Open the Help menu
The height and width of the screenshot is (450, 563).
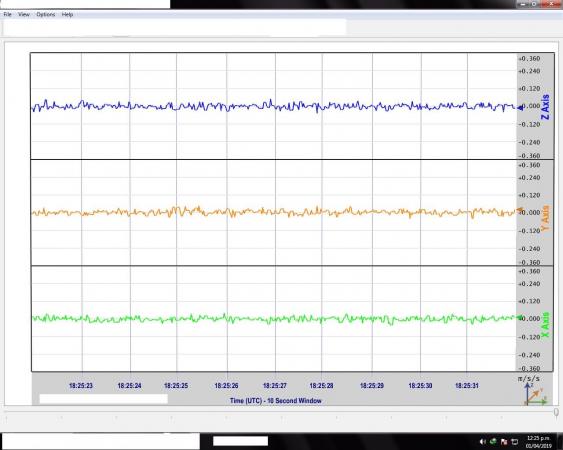point(67,14)
